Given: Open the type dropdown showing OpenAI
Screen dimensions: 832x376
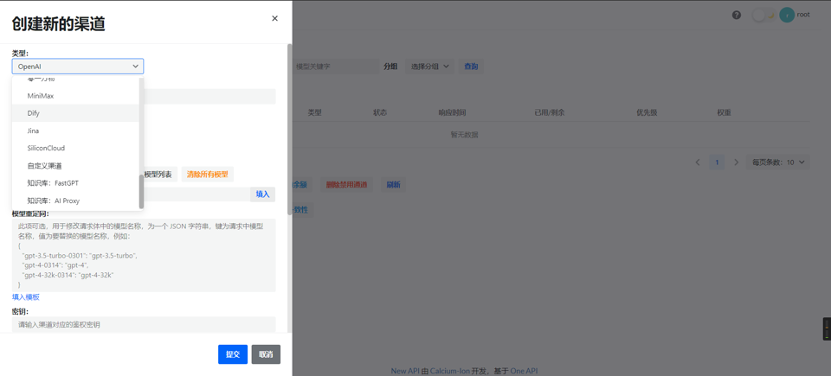Looking at the screenshot, I should click(77, 66).
